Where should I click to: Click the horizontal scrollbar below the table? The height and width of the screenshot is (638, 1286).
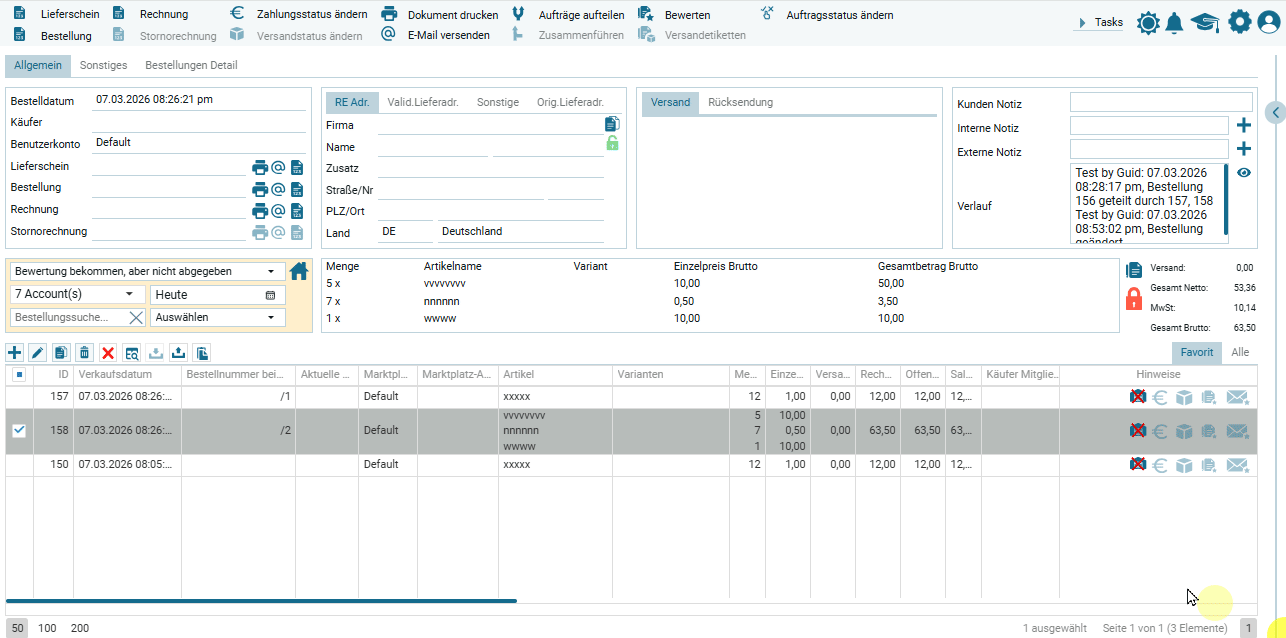(261, 601)
